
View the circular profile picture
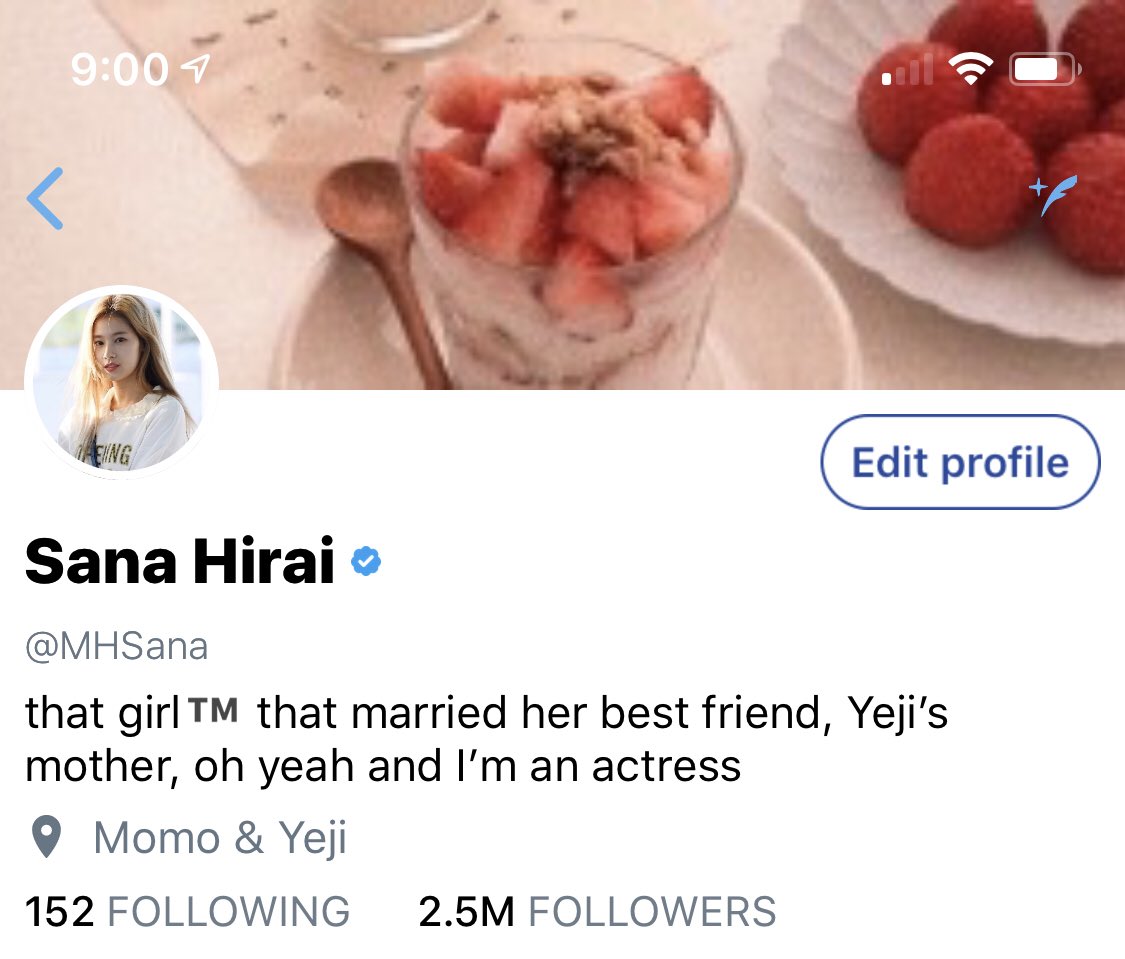(x=121, y=382)
